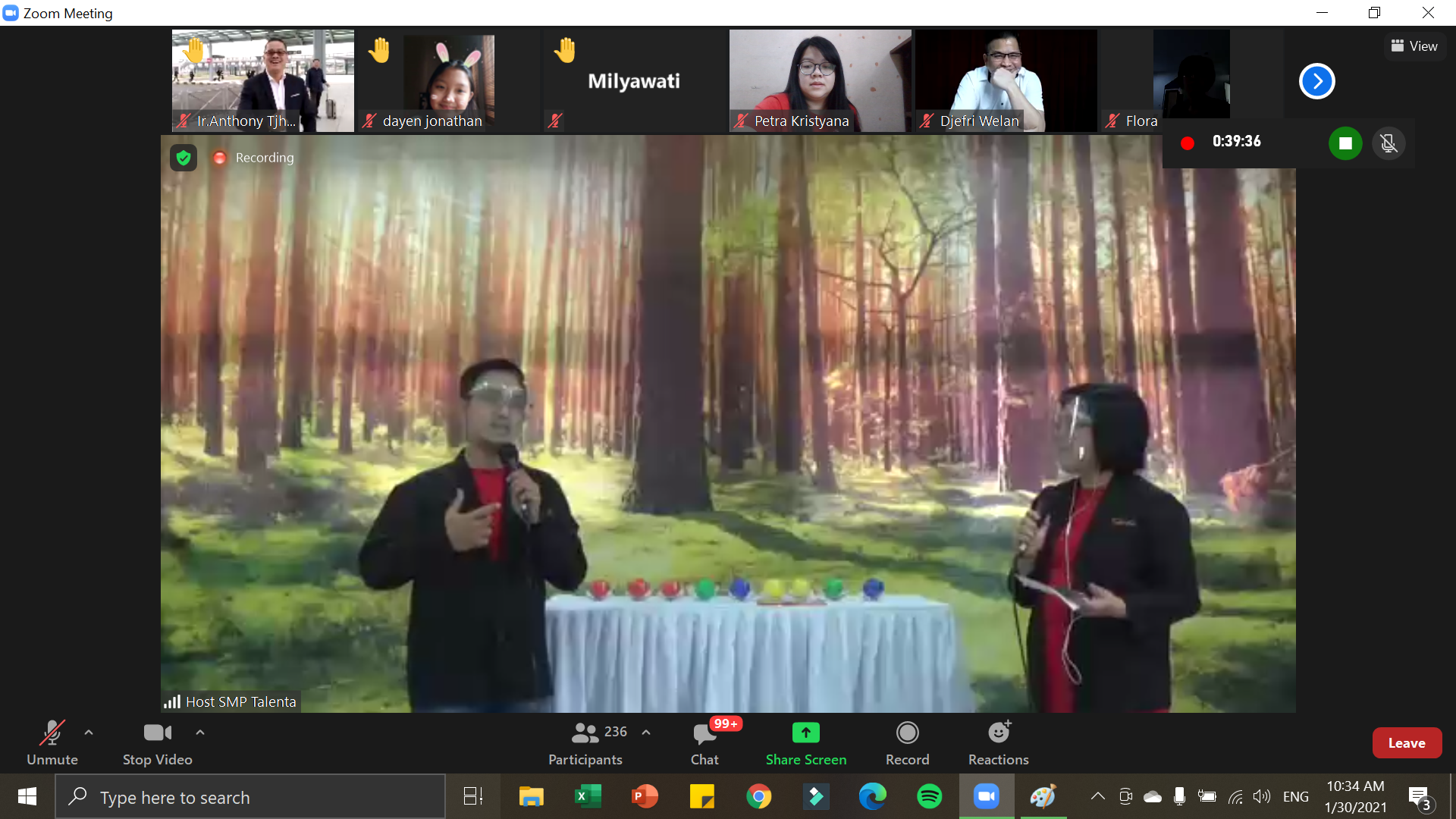Select dayen jonathan video thumbnail

coord(448,80)
